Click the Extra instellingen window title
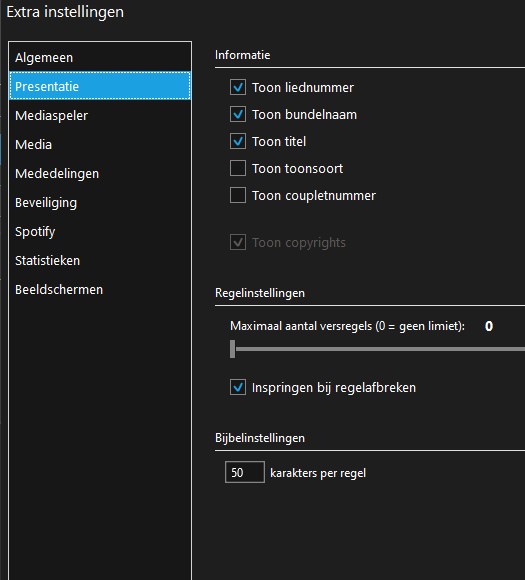525x580 pixels. pos(65,12)
